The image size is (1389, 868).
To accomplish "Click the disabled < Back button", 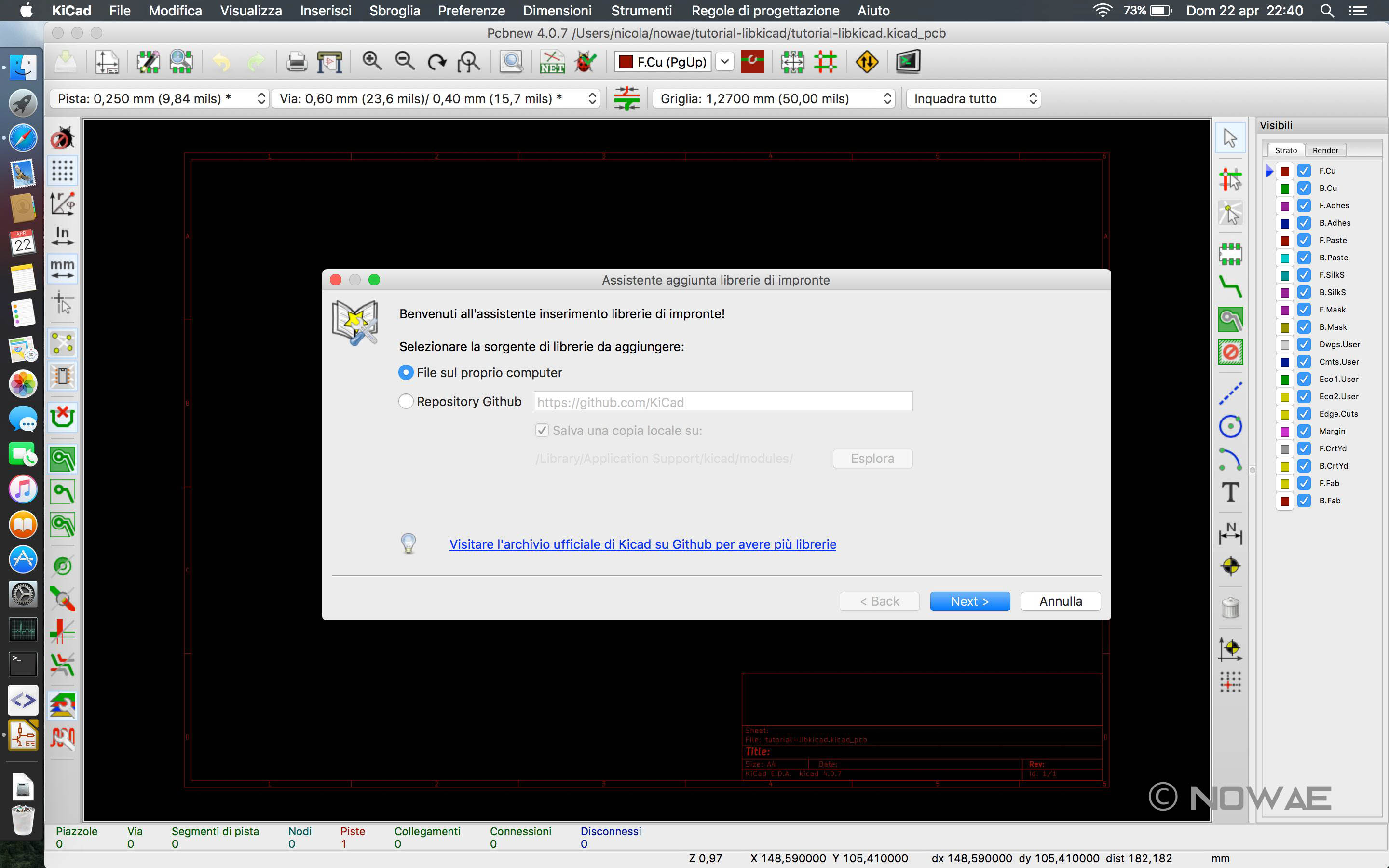I will [879, 601].
